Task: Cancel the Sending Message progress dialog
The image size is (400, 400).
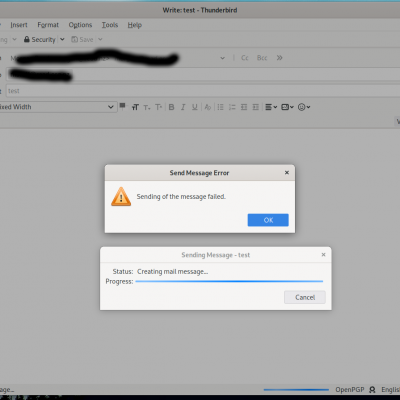Action: [305, 297]
